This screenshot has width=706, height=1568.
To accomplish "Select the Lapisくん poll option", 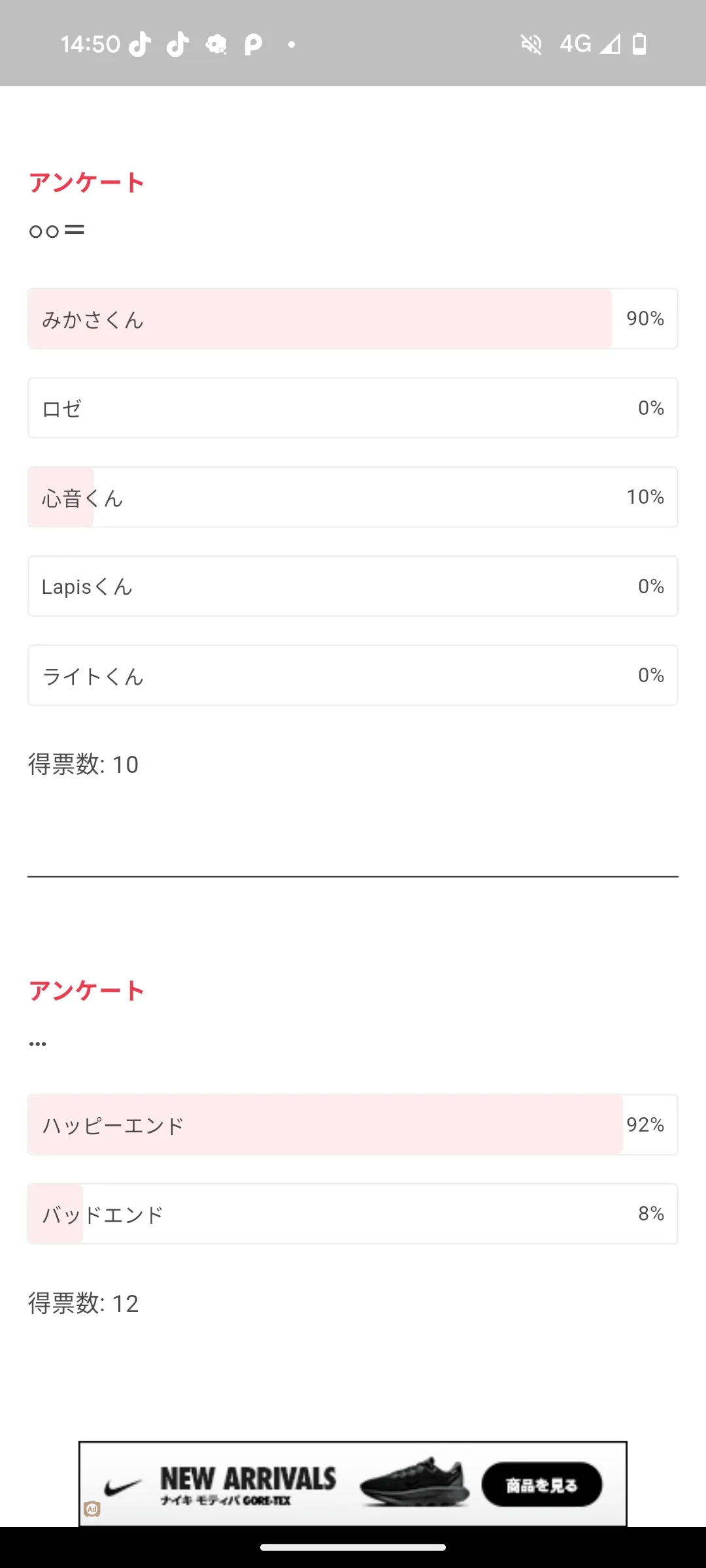I will pyautogui.click(x=352, y=587).
